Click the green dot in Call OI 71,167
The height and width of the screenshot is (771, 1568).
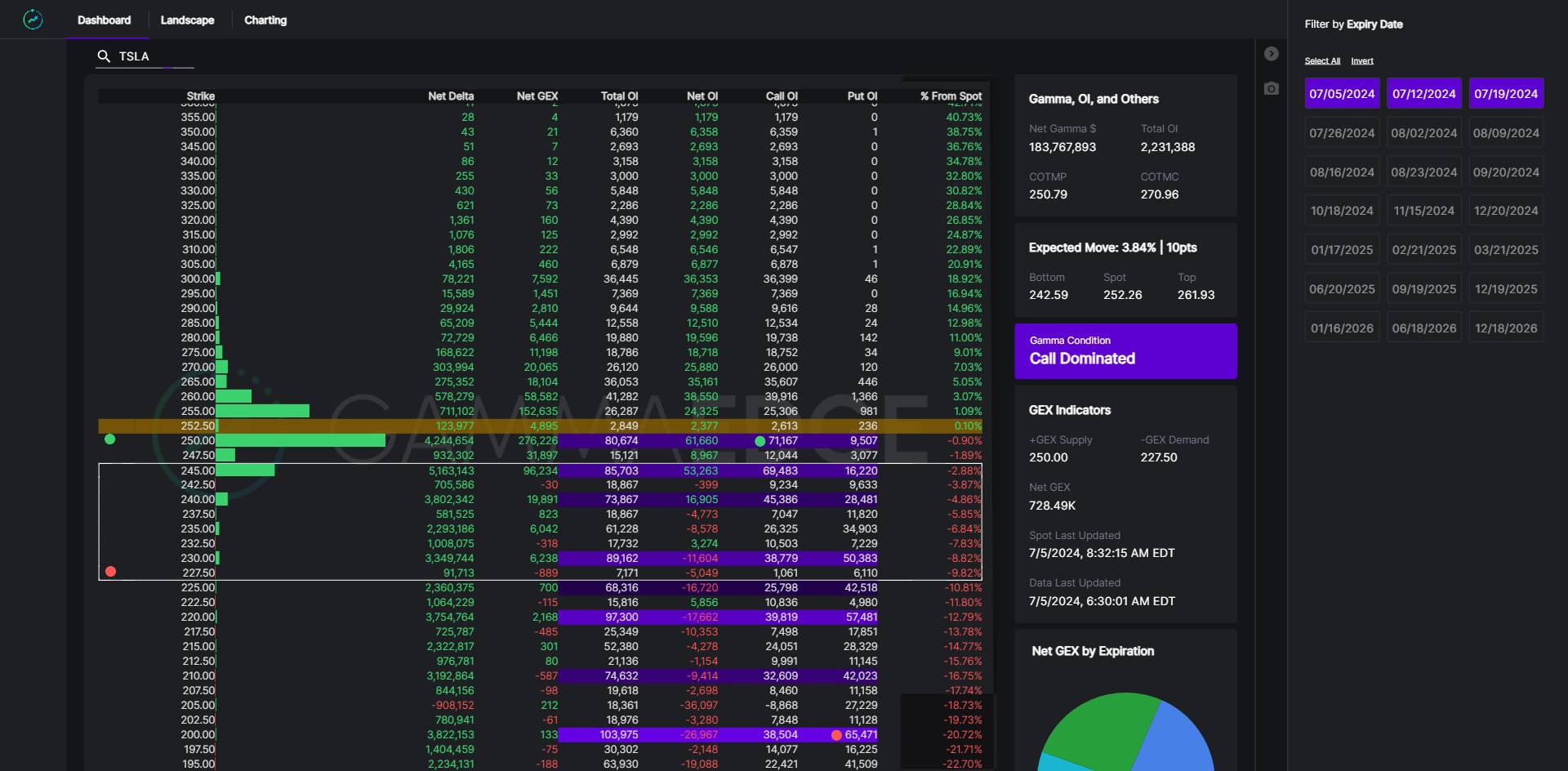pos(760,441)
